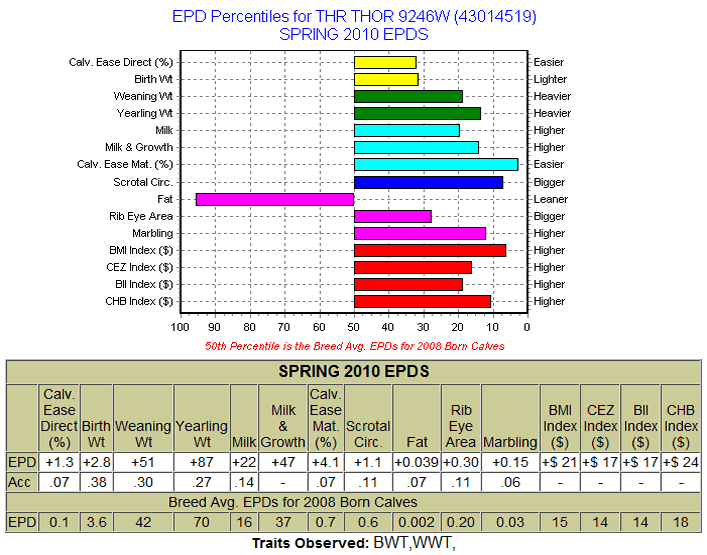The image size is (707, 555).
Task: Select the red CEZ Index bar
Action: click(413, 267)
